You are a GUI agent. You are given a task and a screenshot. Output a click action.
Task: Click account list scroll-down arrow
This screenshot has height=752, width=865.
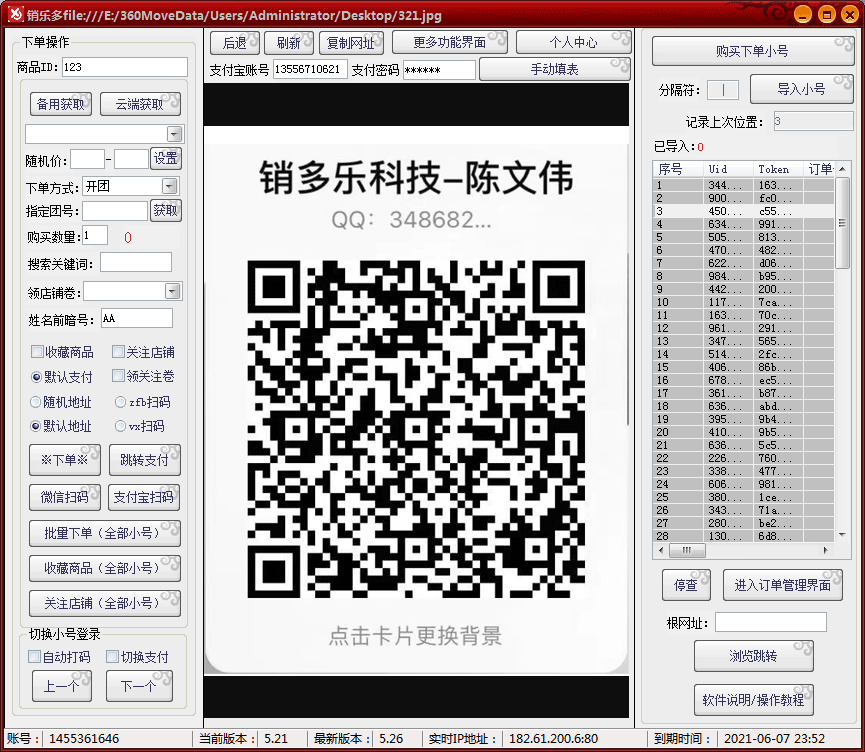842,535
